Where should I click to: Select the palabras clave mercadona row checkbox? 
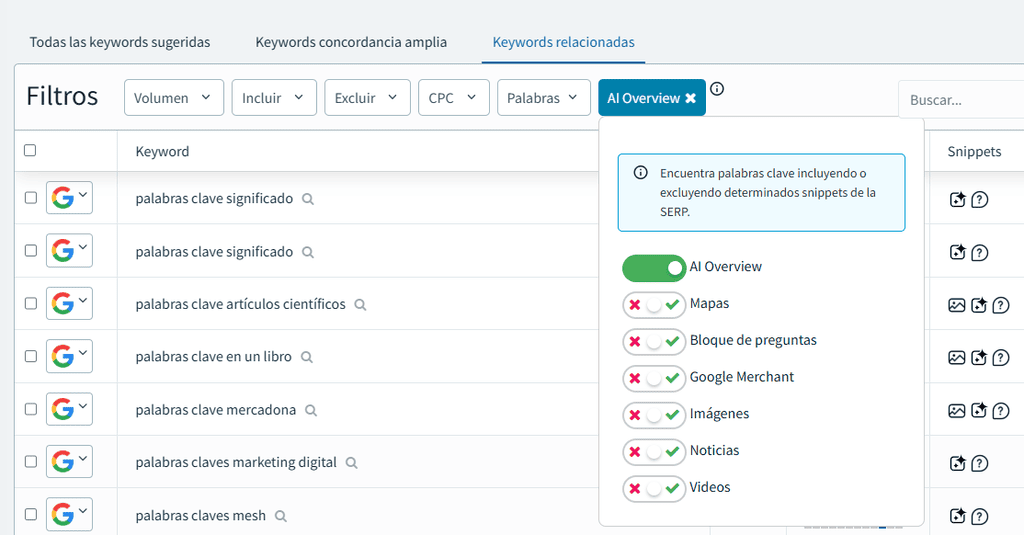coord(31,410)
